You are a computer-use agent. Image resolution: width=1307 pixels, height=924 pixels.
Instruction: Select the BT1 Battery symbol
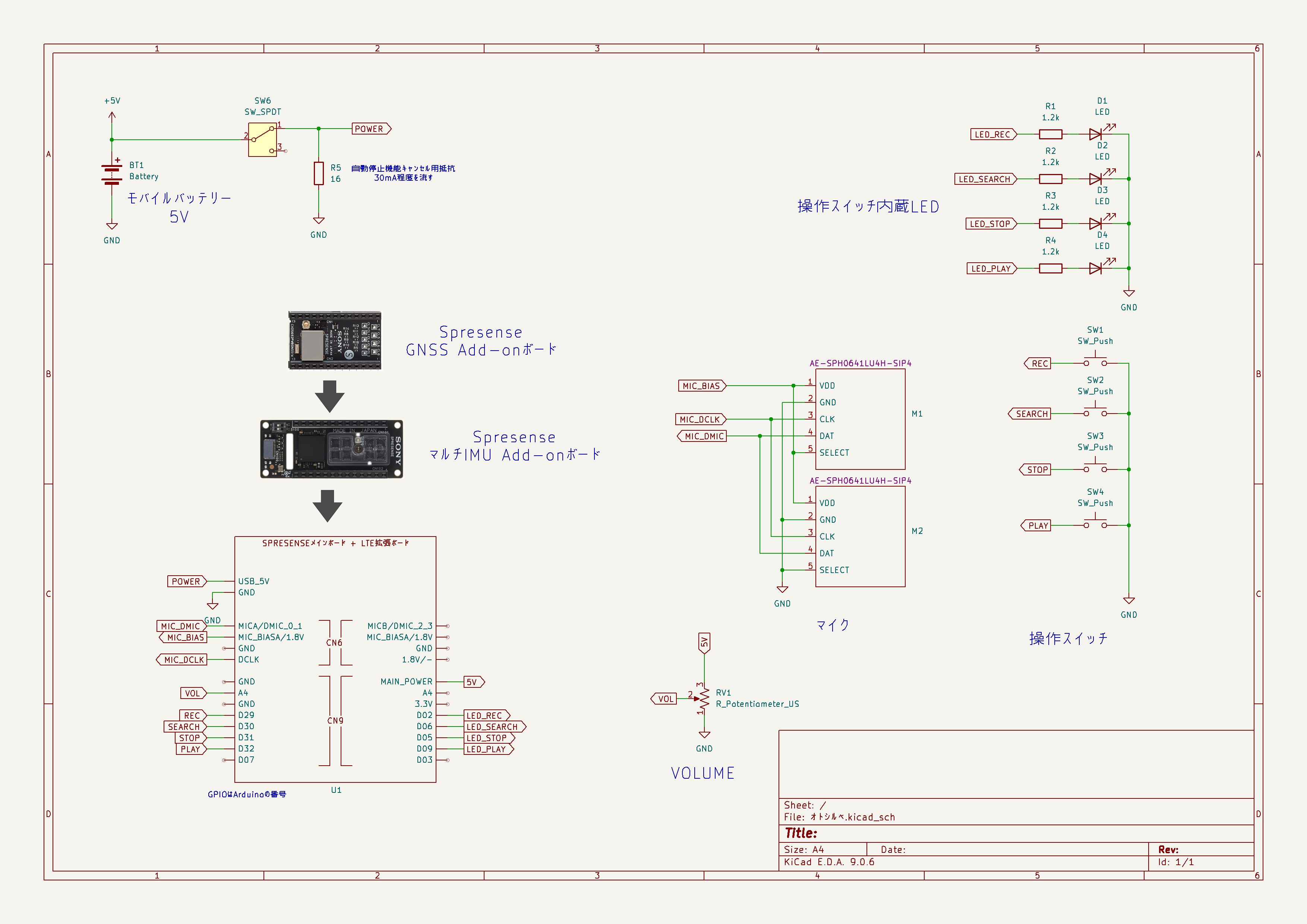coord(111,175)
